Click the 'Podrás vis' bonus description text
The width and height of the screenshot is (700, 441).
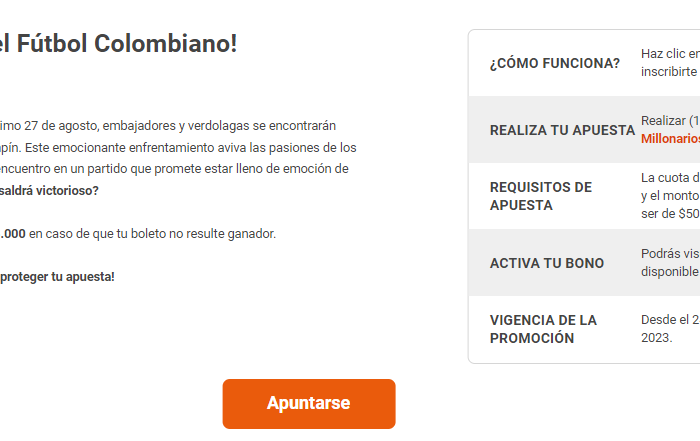(670, 254)
